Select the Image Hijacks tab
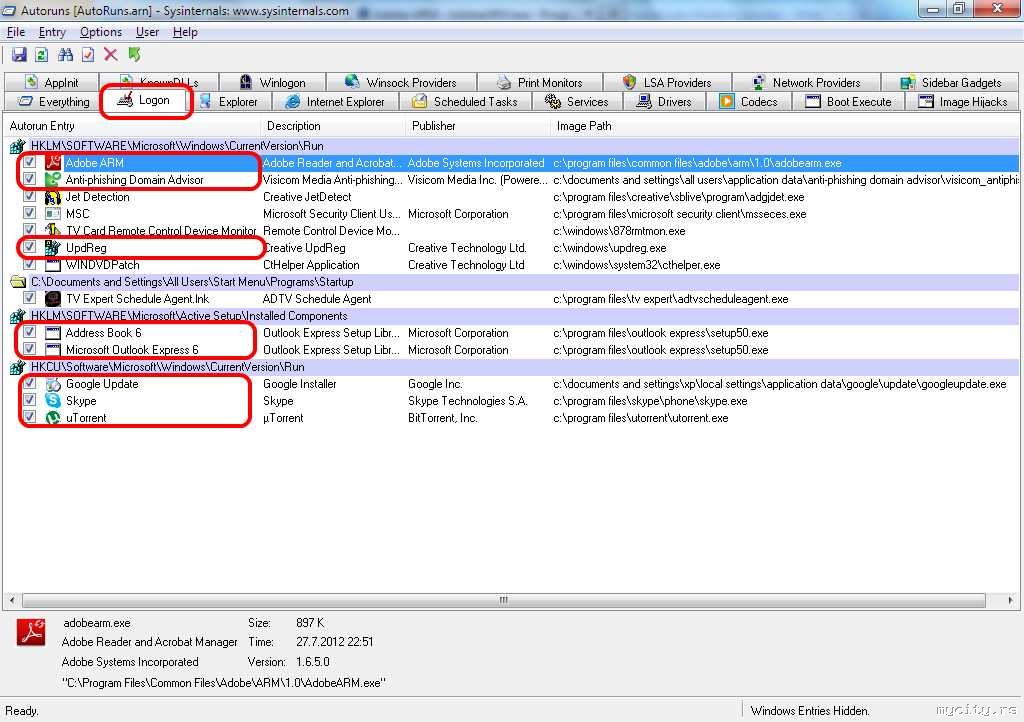 coord(963,102)
